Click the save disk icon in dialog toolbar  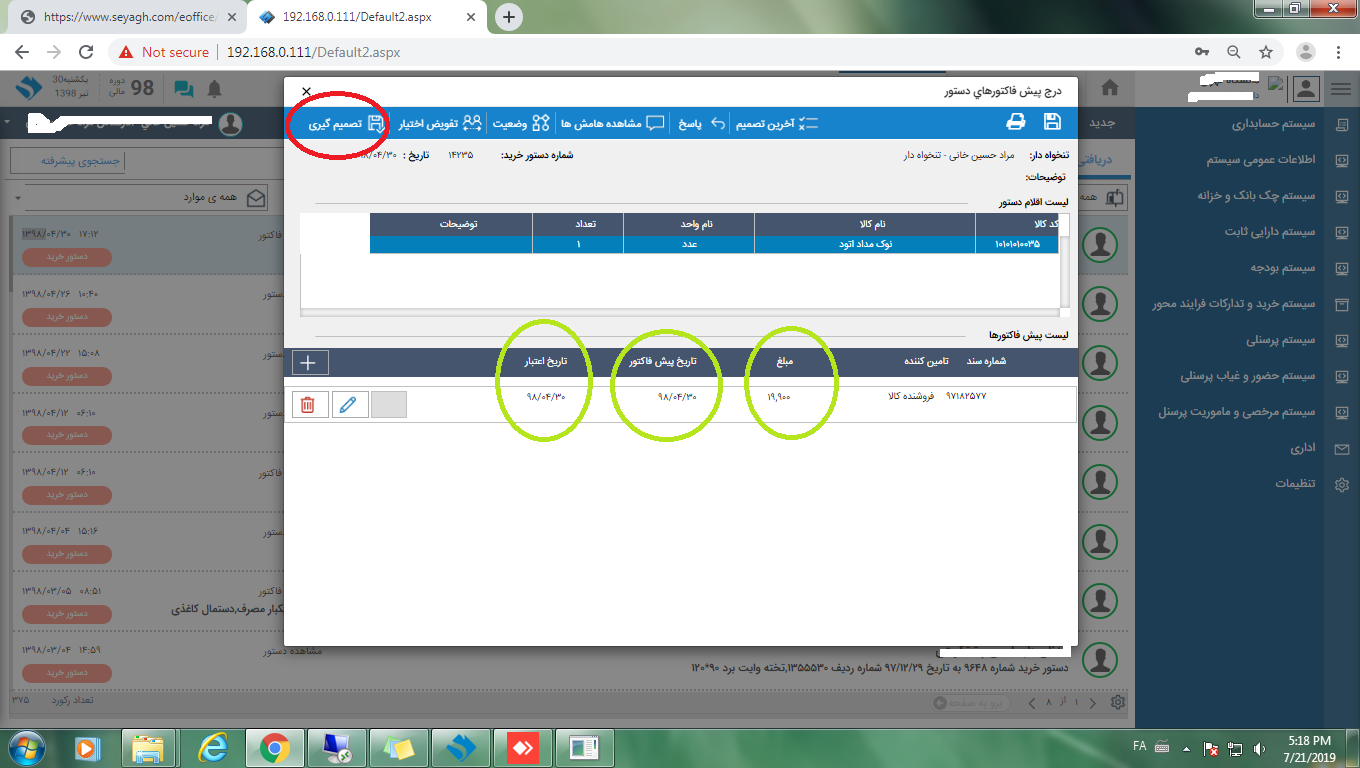(x=1052, y=122)
